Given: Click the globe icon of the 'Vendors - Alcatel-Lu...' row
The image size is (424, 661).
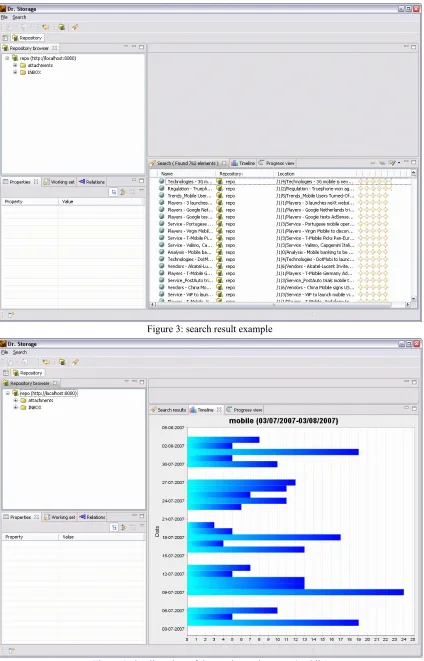Looking at the screenshot, I should point(161,266).
